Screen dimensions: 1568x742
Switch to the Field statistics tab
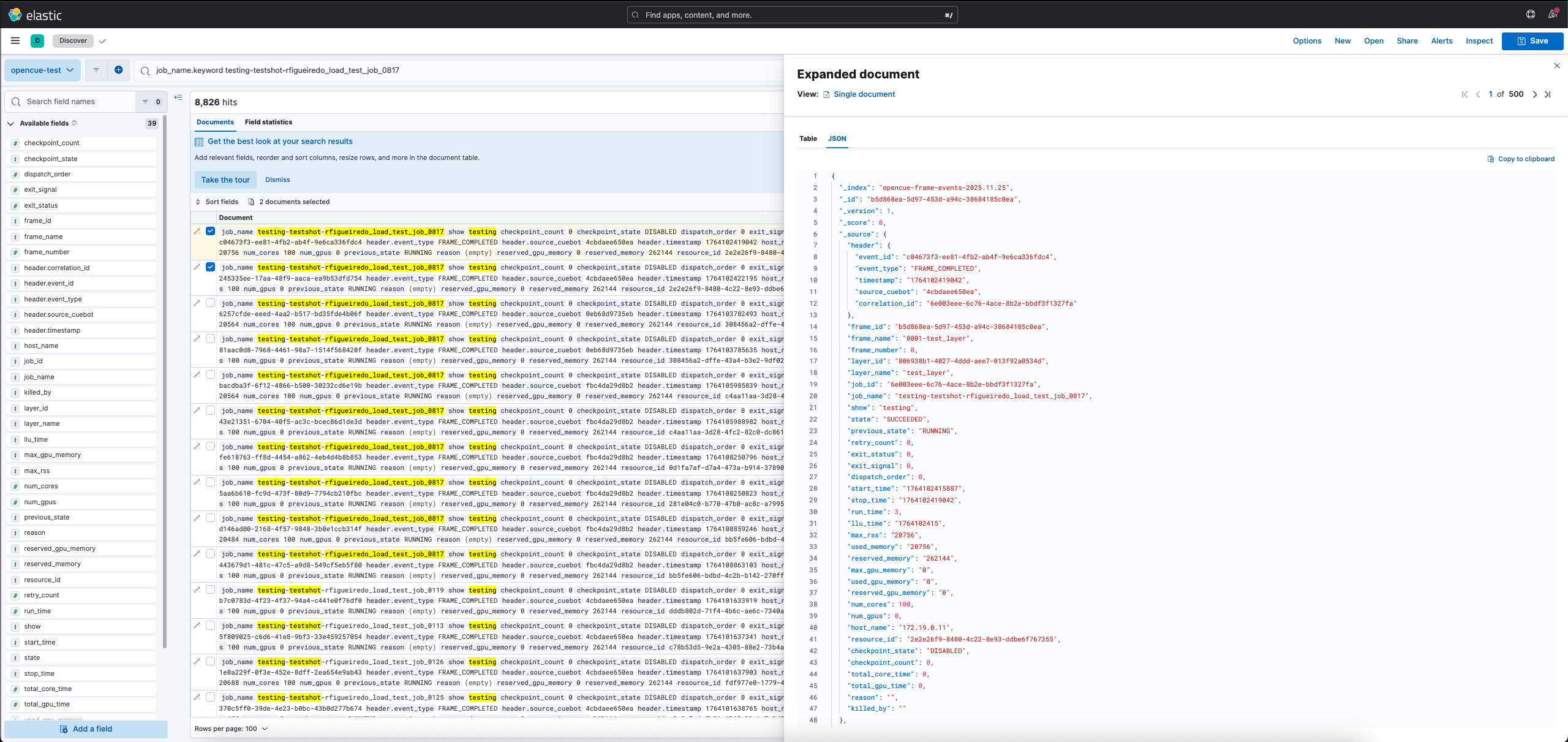(269, 122)
